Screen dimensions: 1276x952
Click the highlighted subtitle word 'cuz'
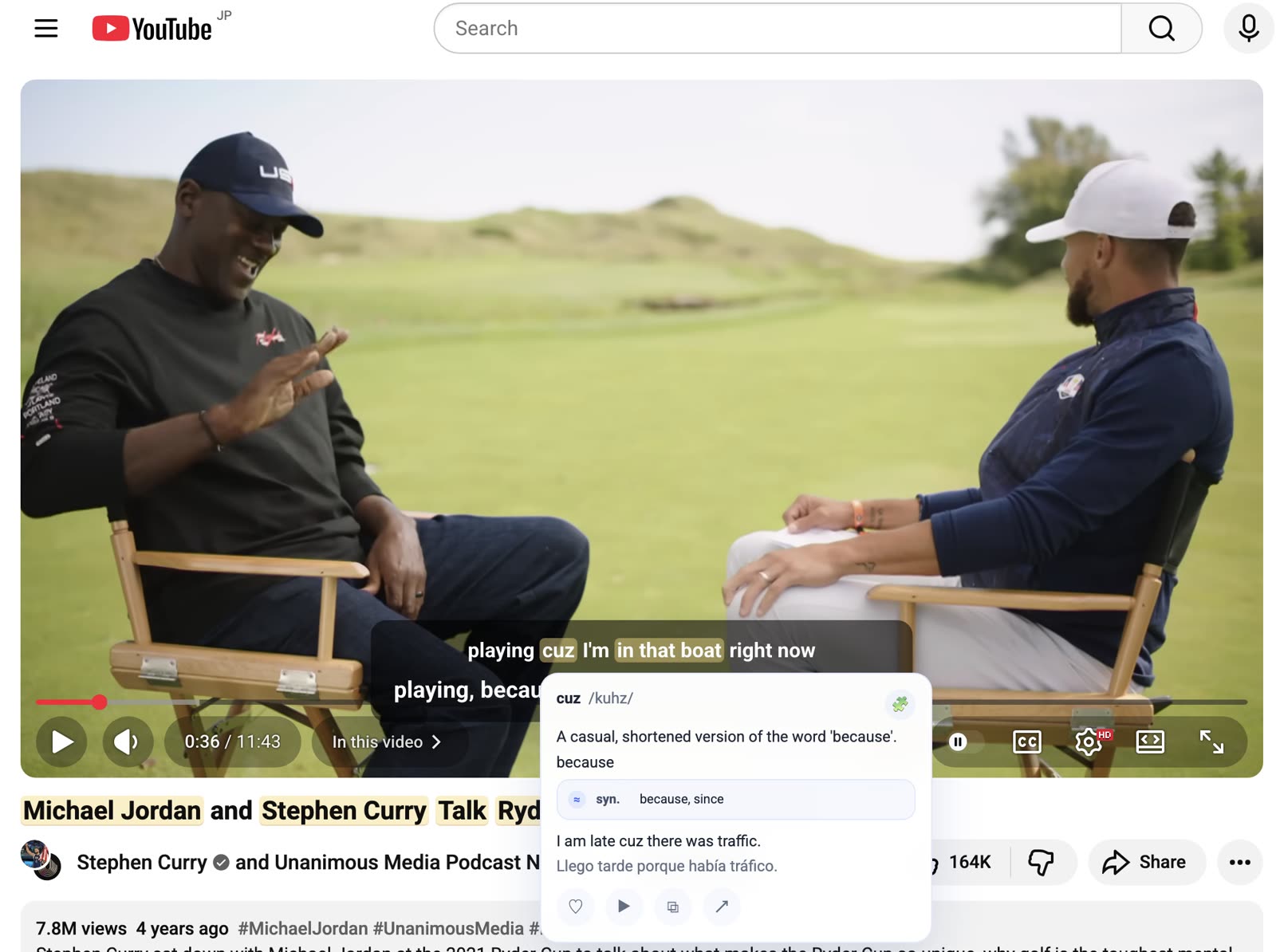coord(558,651)
